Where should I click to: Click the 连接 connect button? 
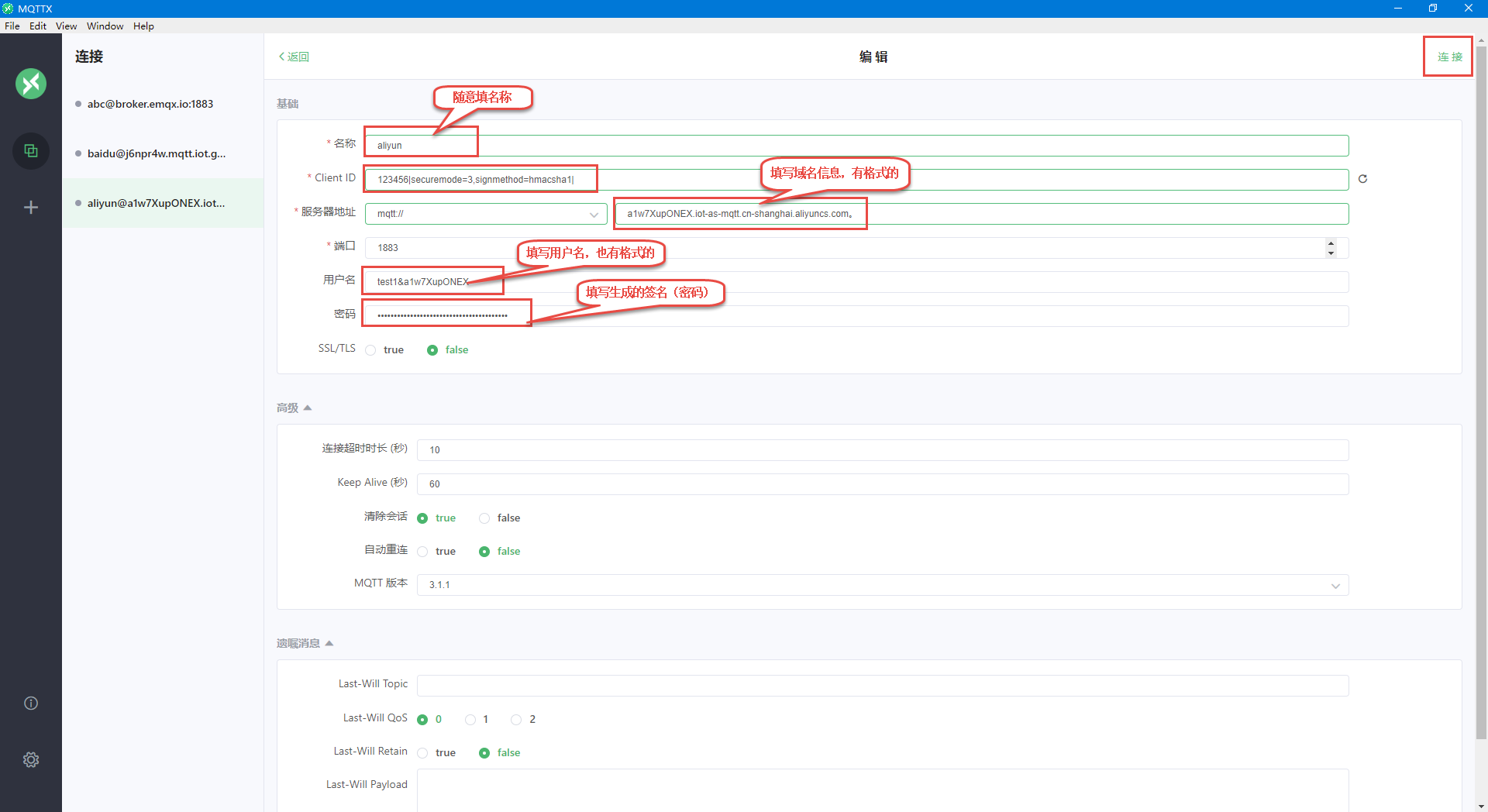[1449, 57]
